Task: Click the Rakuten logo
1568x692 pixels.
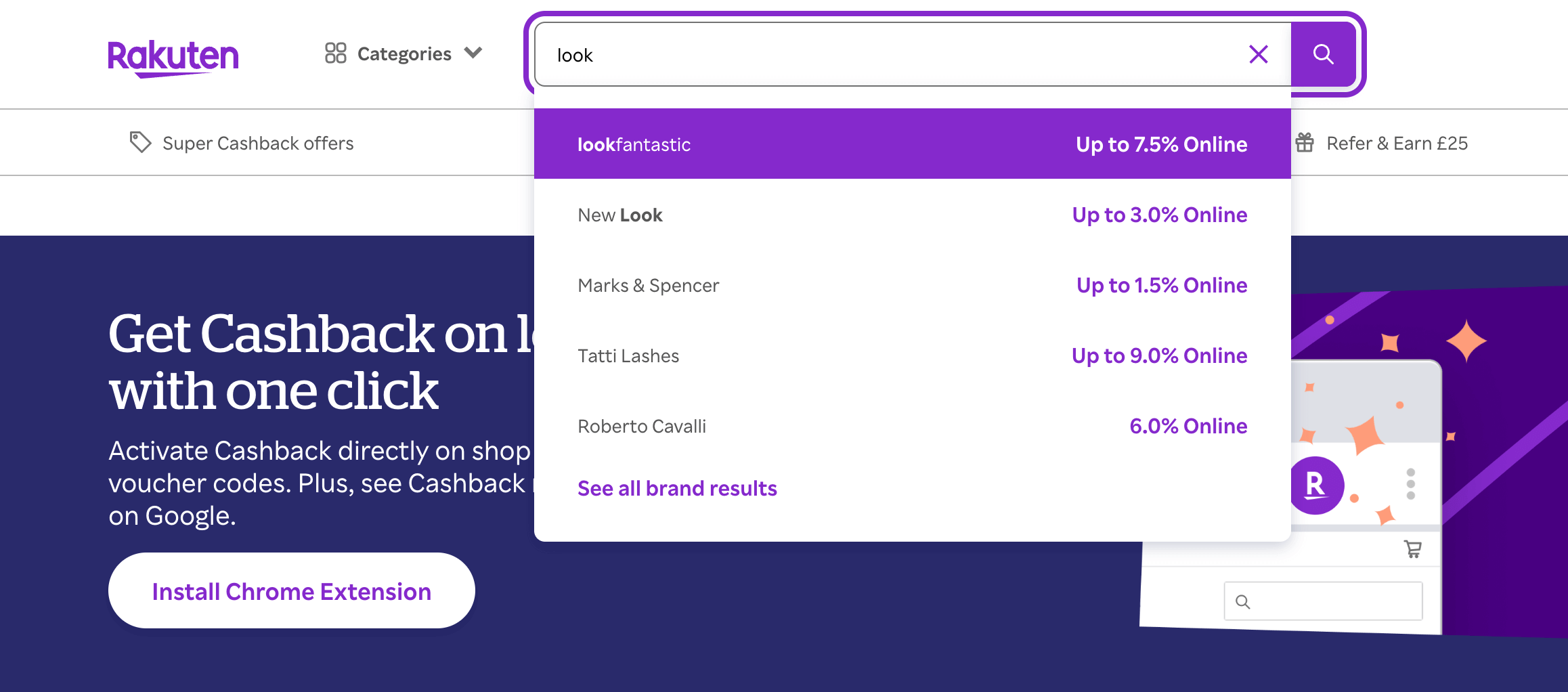Action: 173,58
